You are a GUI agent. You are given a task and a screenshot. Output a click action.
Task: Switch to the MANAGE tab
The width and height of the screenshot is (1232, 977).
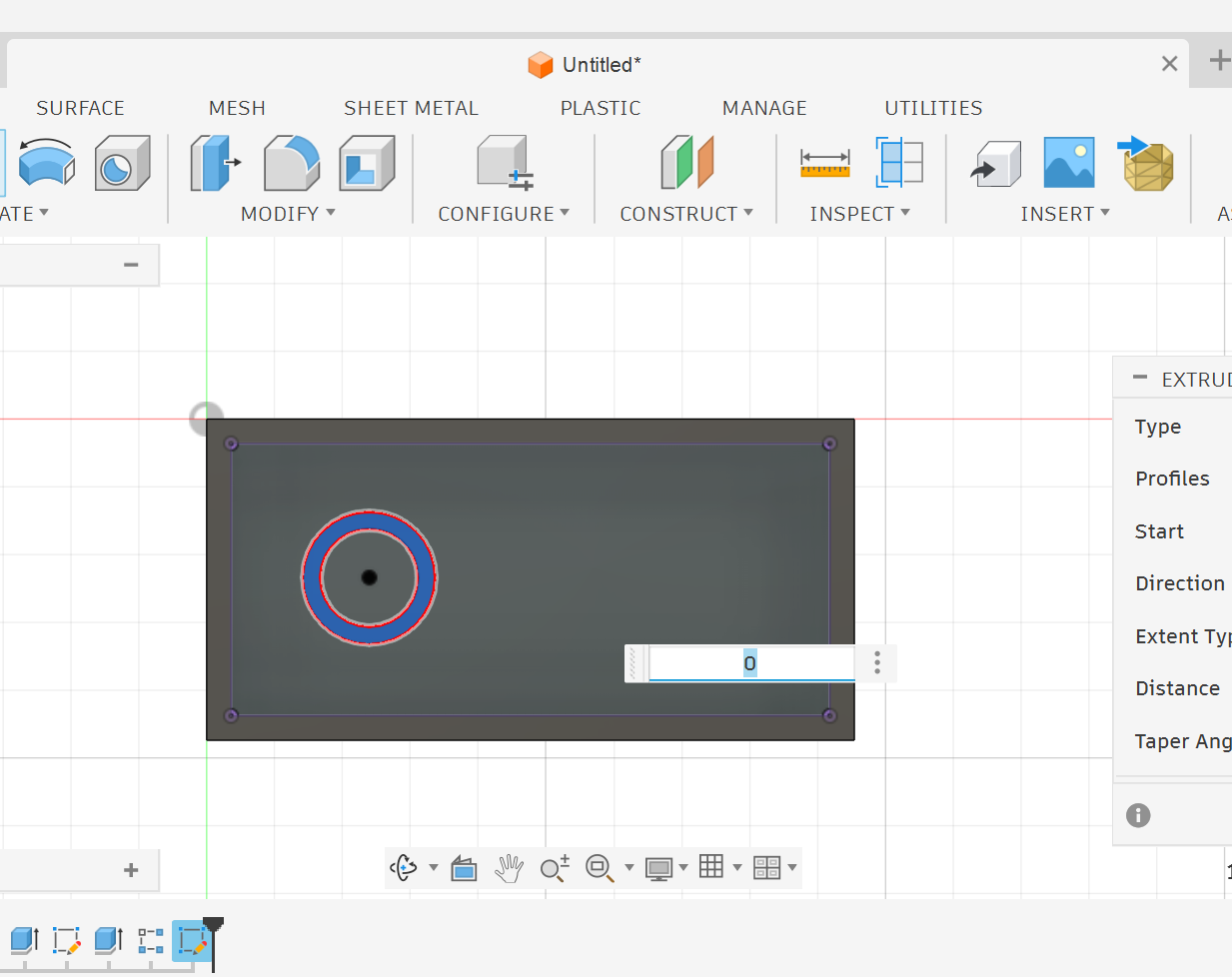764,108
